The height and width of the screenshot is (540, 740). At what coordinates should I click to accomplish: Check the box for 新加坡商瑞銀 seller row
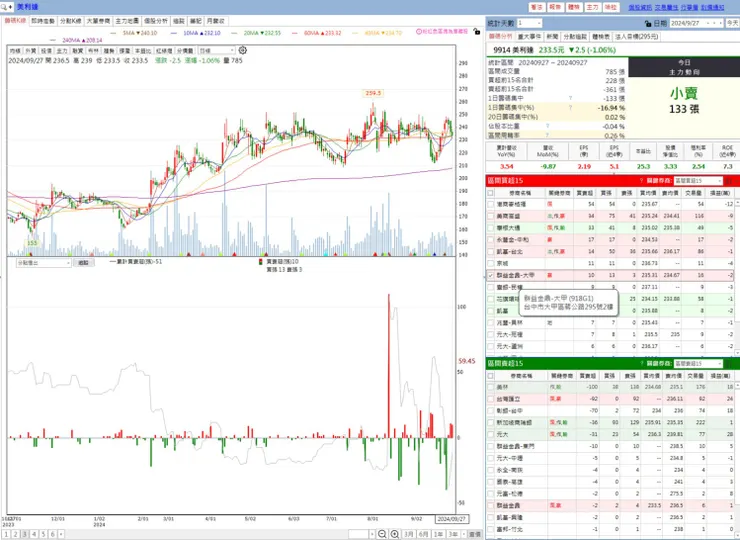[491, 422]
